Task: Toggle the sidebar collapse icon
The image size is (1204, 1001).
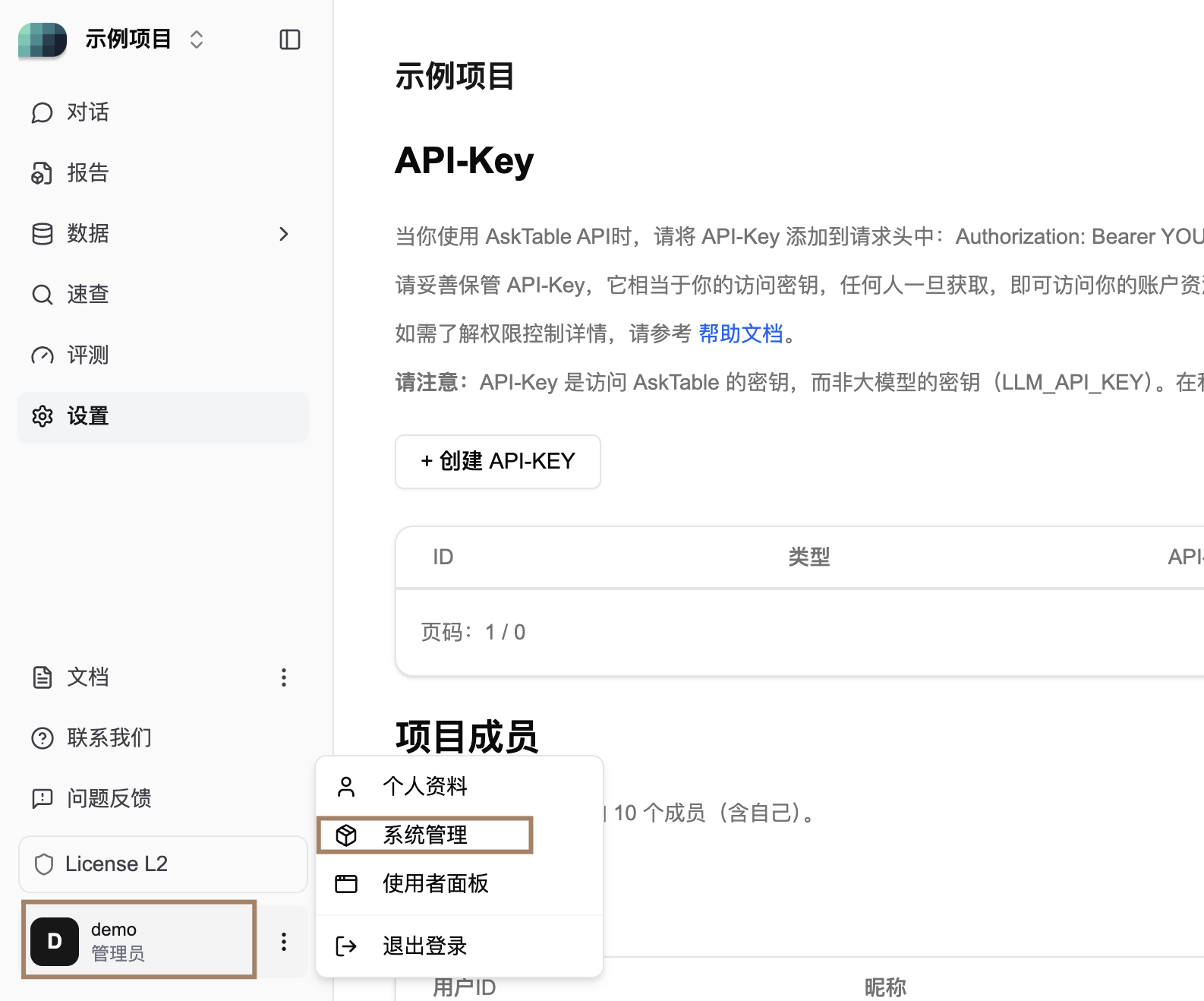Action: [289, 39]
